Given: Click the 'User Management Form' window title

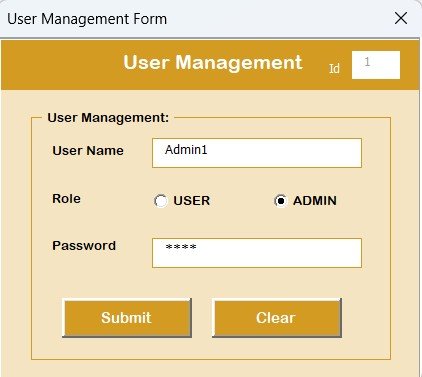Looking at the screenshot, I should pos(87,19).
